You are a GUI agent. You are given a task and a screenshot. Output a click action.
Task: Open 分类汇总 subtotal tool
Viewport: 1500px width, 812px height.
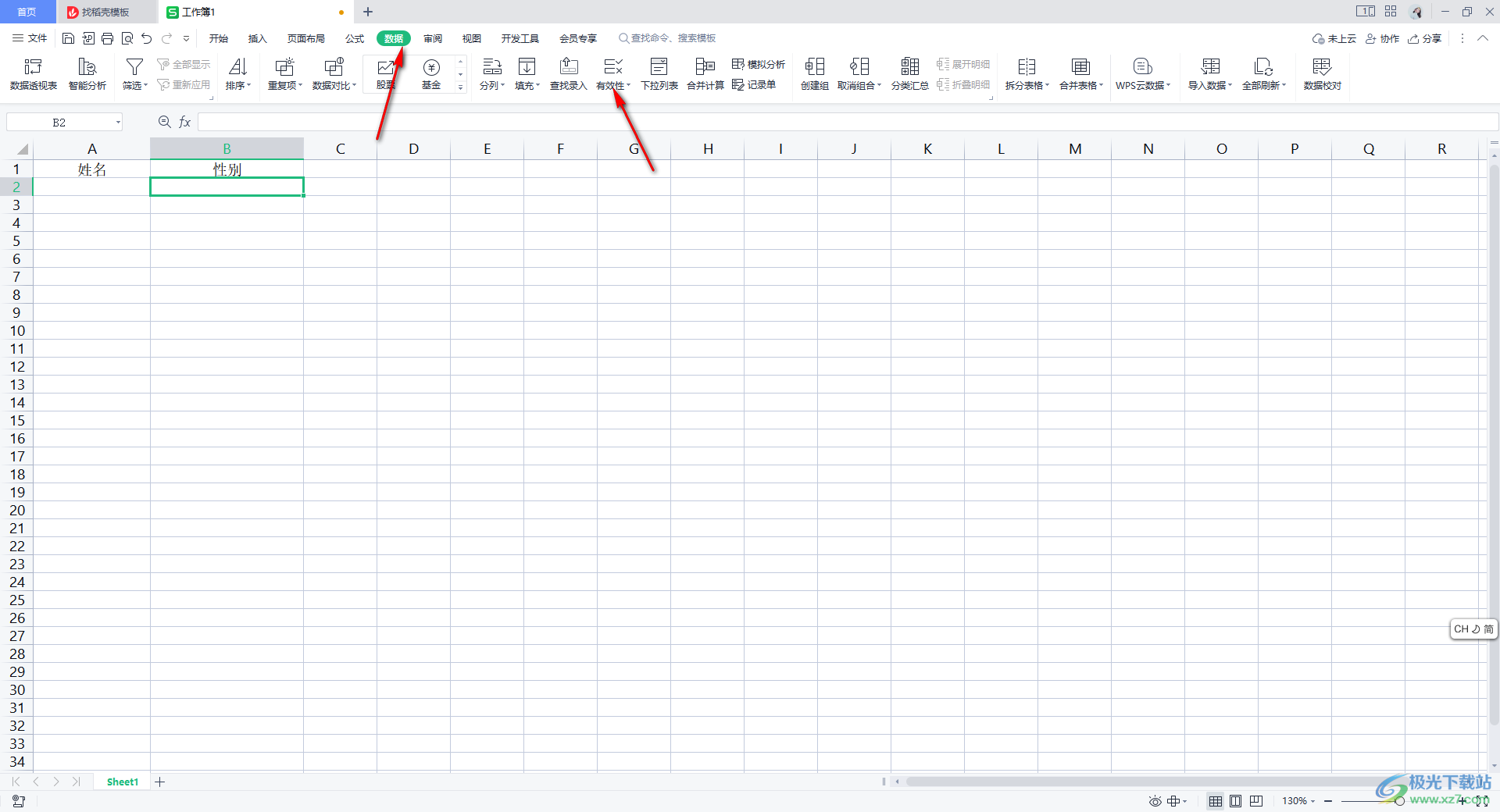click(909, 74)
